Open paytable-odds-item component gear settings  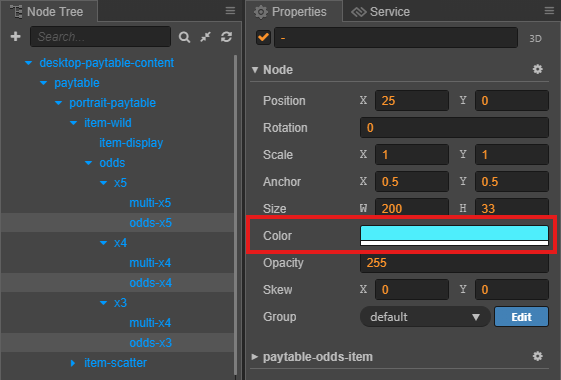[537, 356]
